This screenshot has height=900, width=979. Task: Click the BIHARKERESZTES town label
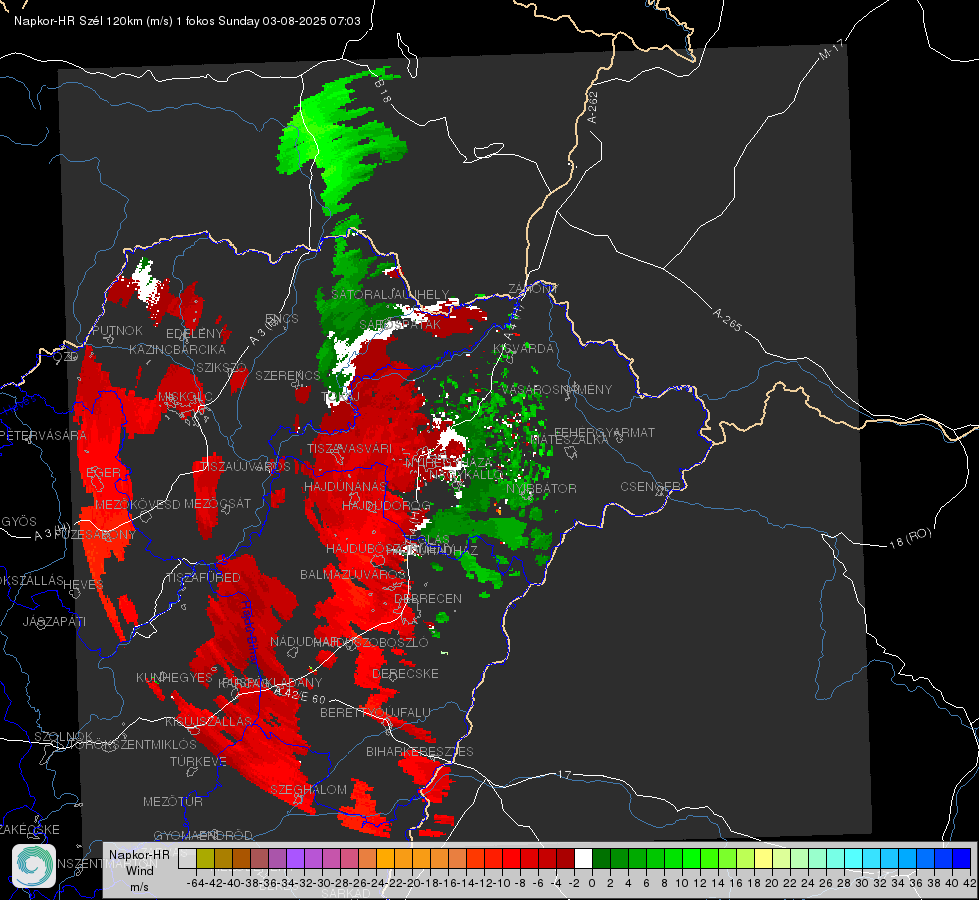click(x=420, y=751)
